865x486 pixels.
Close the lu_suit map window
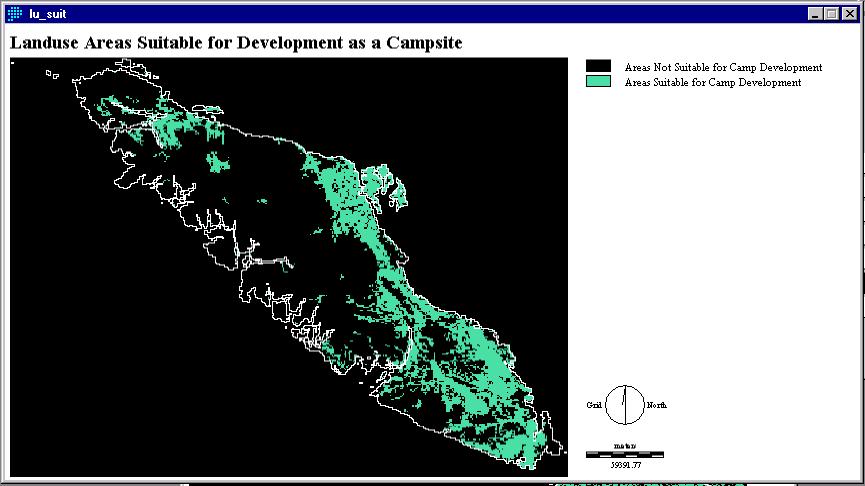pyautogui.click(x=850, y=14)
